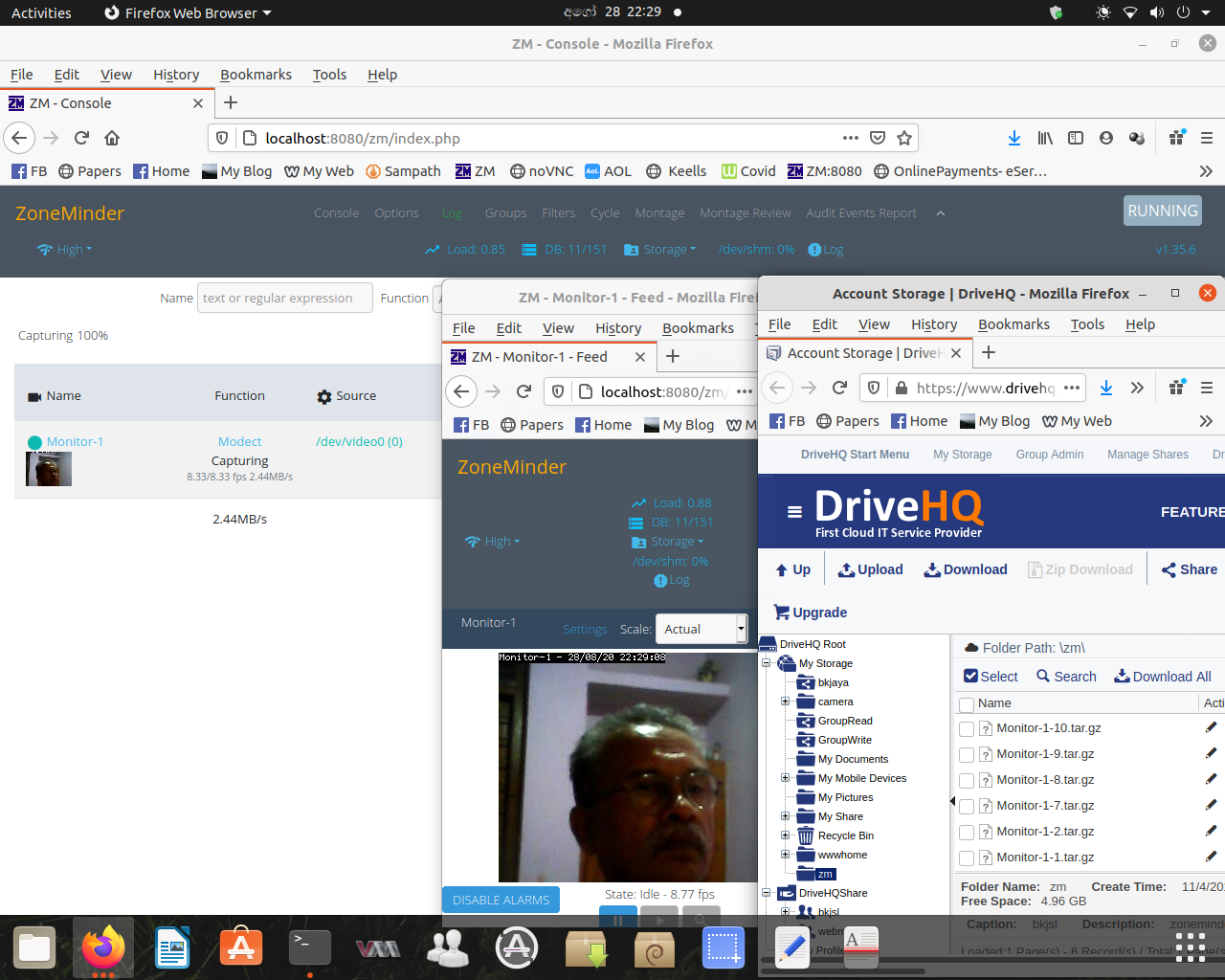Collapse My Storage tree node
The width and height of the screenshot is (1225, 980).
pos(766,662)
